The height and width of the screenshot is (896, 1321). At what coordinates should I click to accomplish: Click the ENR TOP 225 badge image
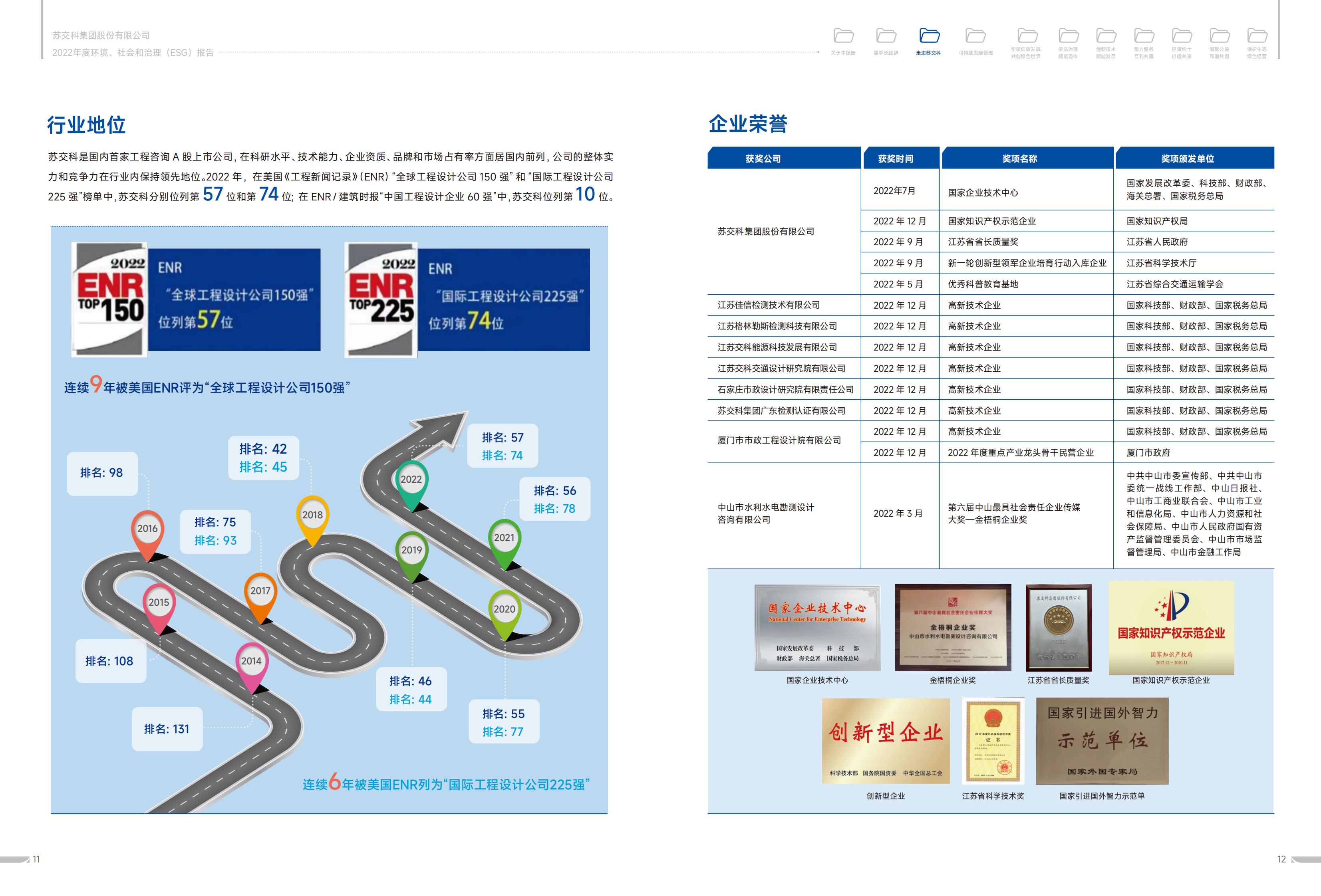coord(381,300)
